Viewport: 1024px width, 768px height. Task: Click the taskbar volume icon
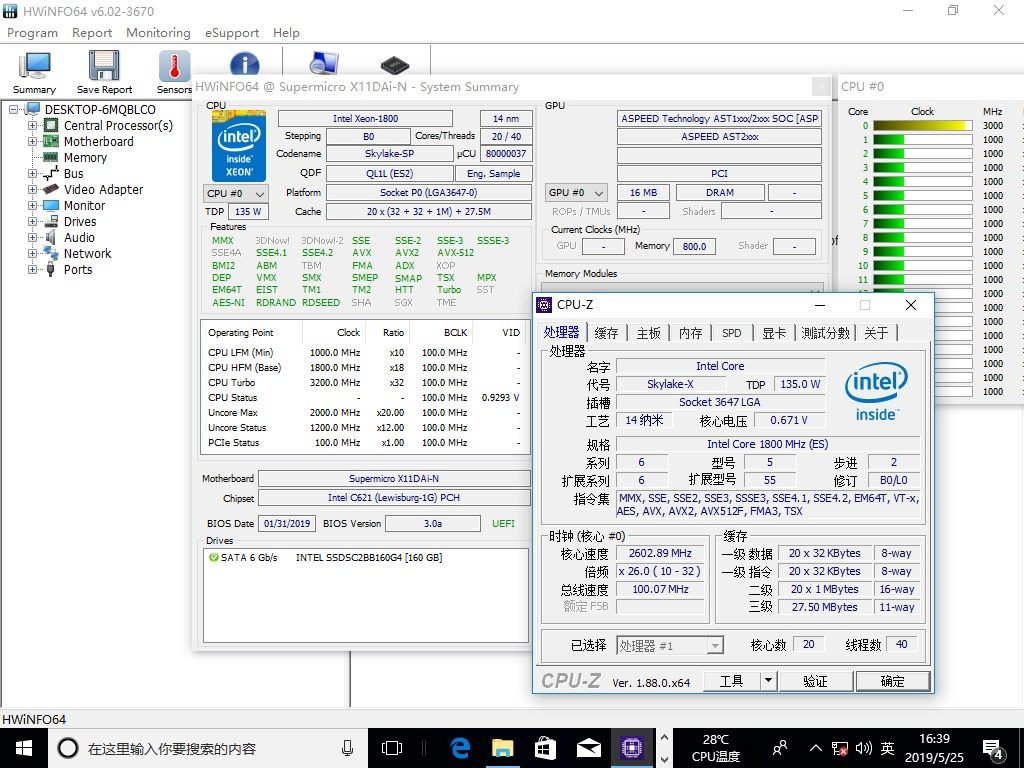tap(863, 748)
